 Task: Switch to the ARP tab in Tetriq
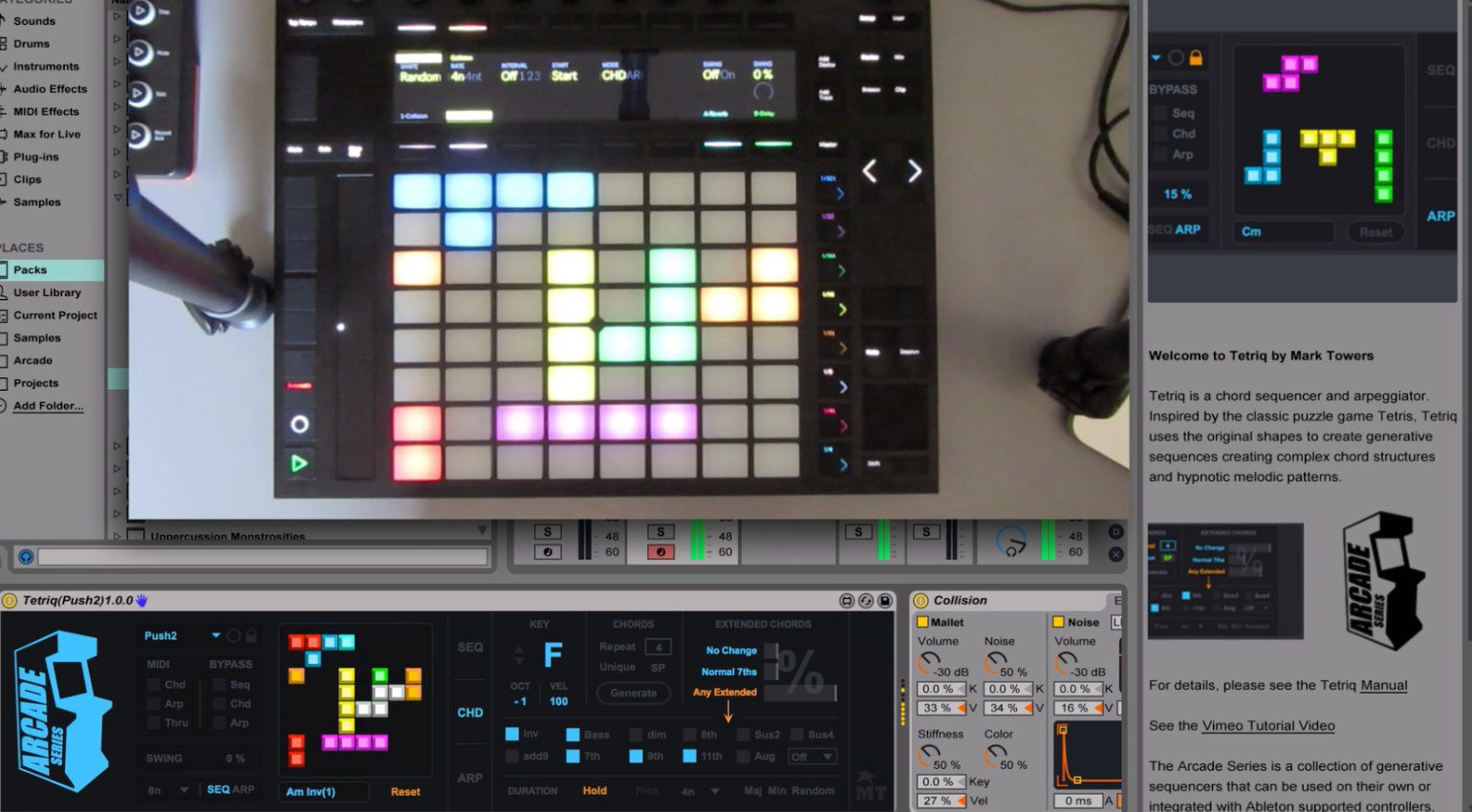[x=469, y=779]
